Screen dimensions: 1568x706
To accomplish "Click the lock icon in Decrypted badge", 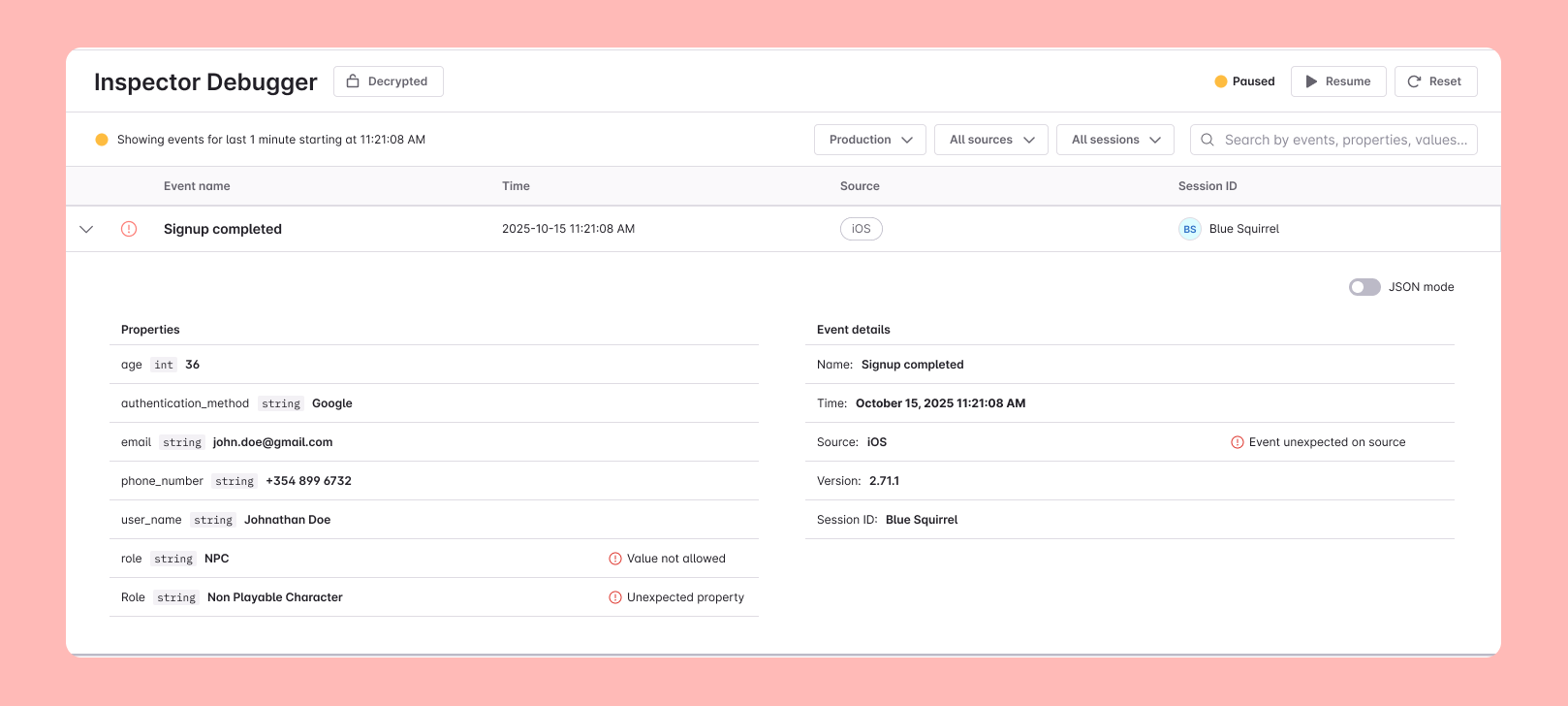I will coord(353,81).
